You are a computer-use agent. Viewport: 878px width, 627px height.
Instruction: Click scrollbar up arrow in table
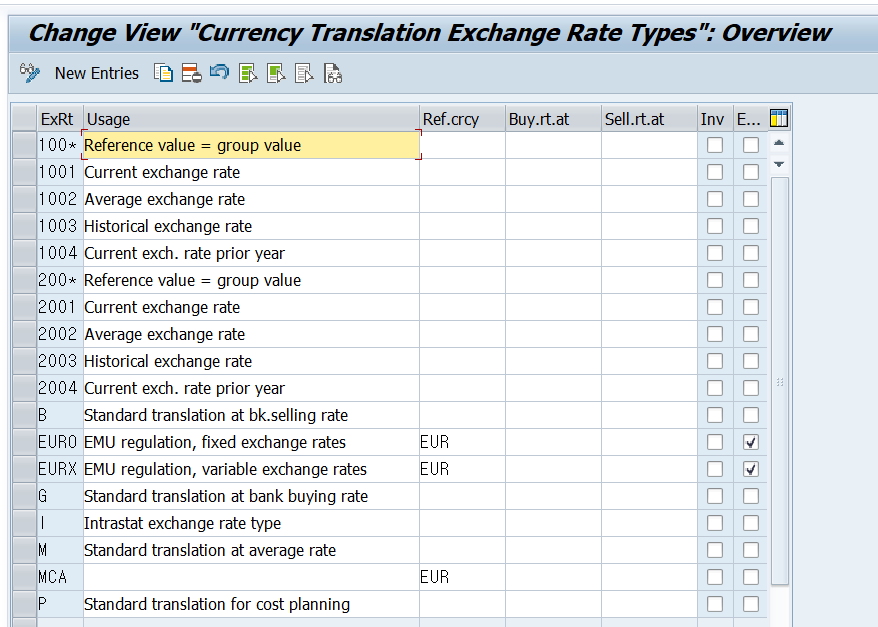click(779, 143)
